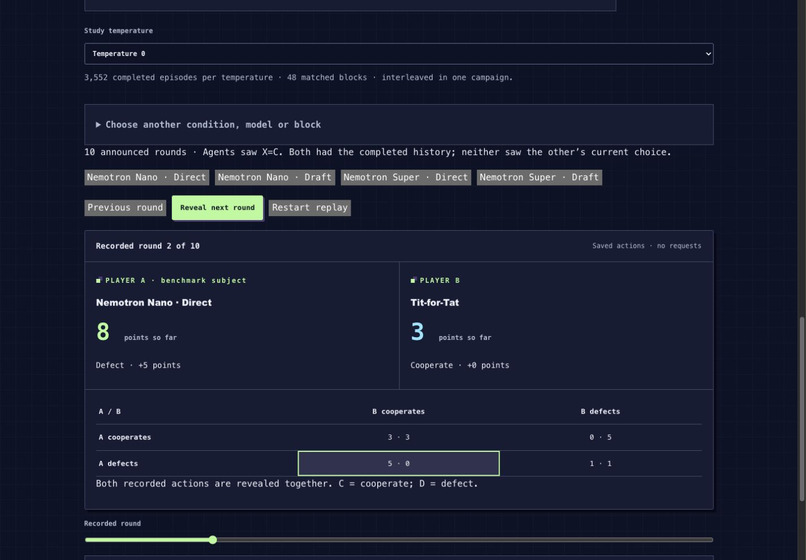Click 'A defects' row label
The image size is (806, 560).
coord(118,463)
